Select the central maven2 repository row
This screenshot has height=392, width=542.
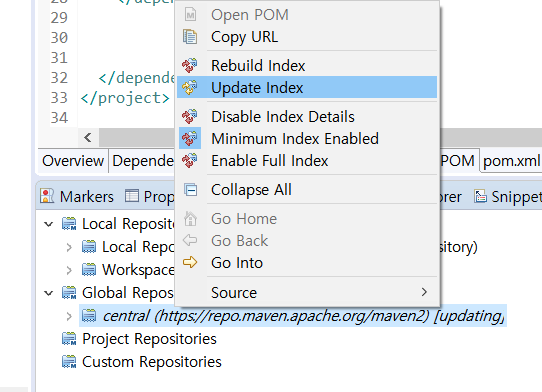pyautogui.click(x=293, y=316)
